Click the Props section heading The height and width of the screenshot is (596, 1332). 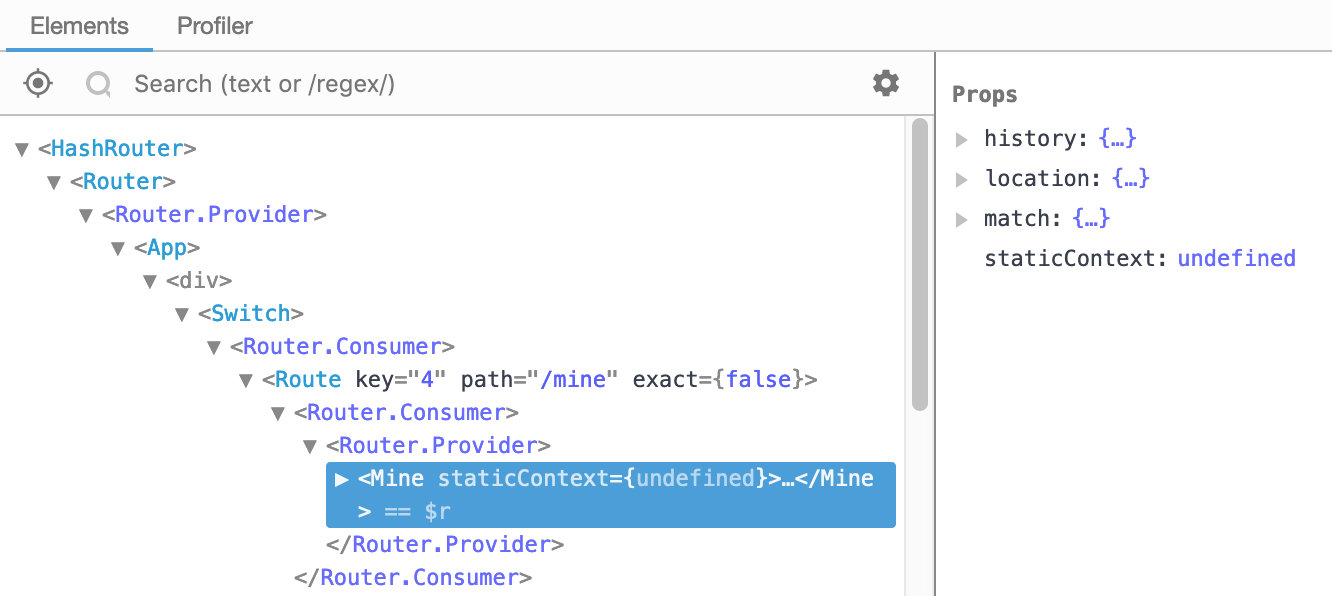pyautogui.click(x=985, y=95)
